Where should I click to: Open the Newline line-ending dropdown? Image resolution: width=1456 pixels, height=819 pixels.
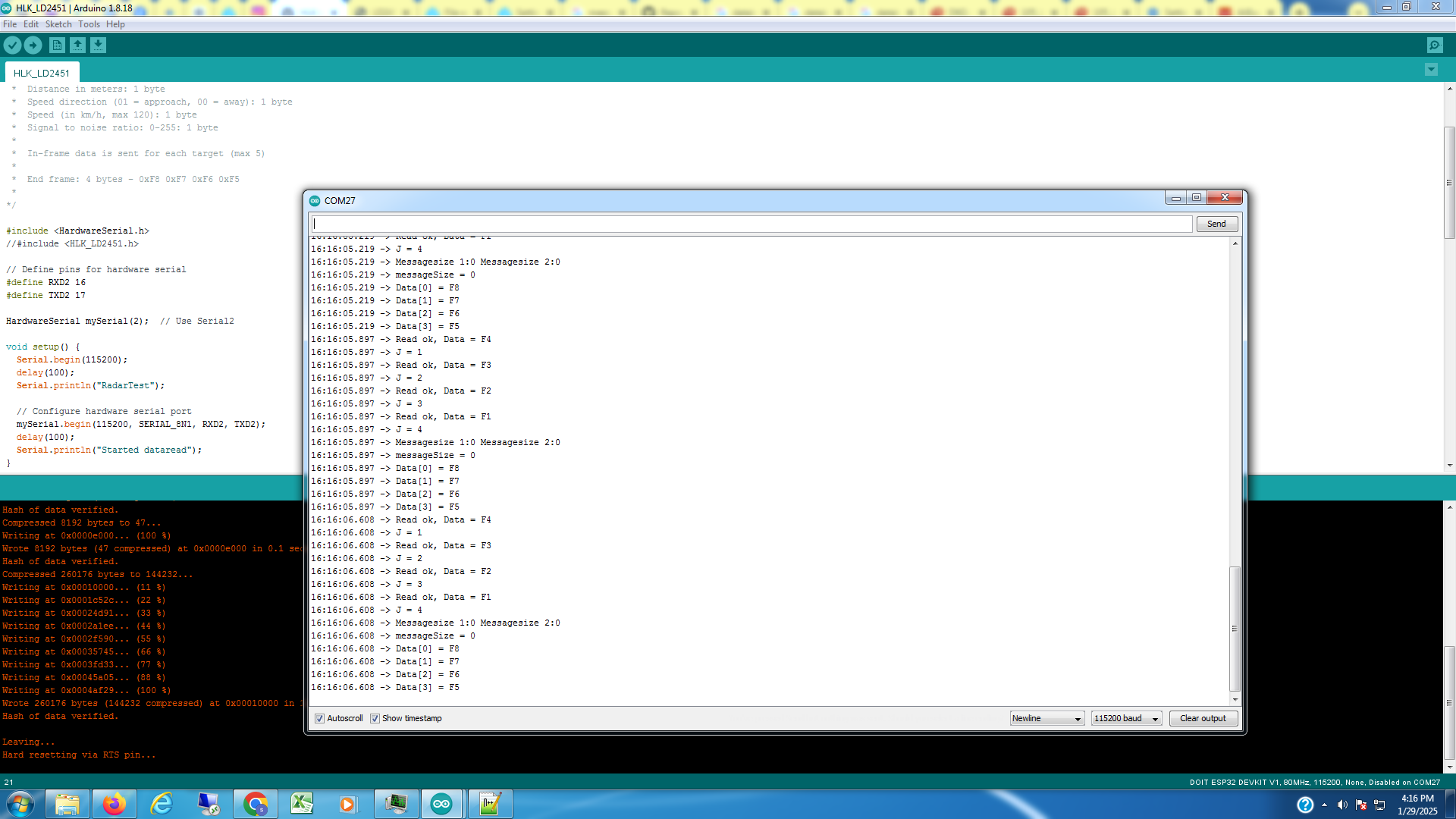pos(1046,718)
